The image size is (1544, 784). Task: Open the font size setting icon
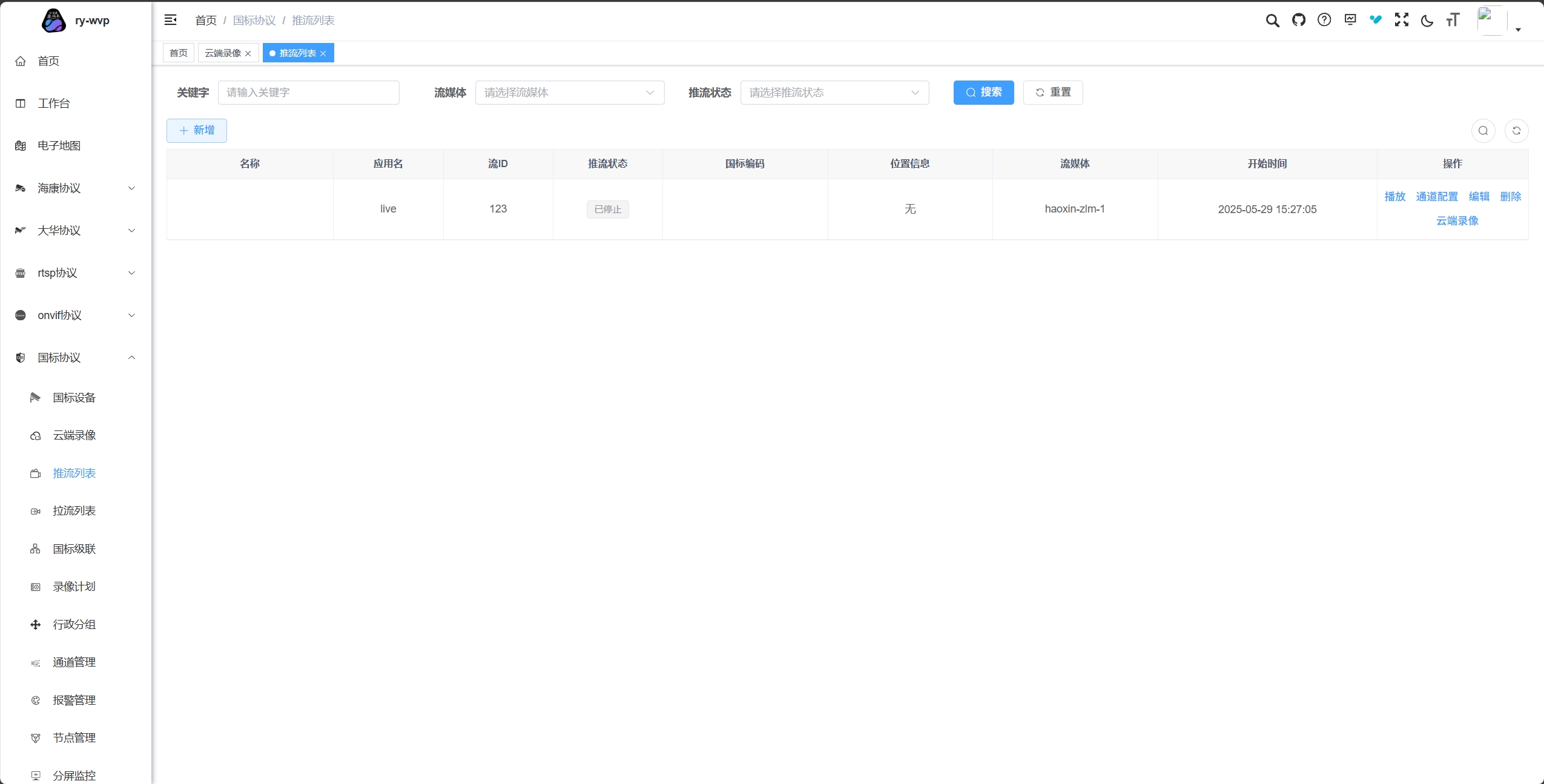1453,21
